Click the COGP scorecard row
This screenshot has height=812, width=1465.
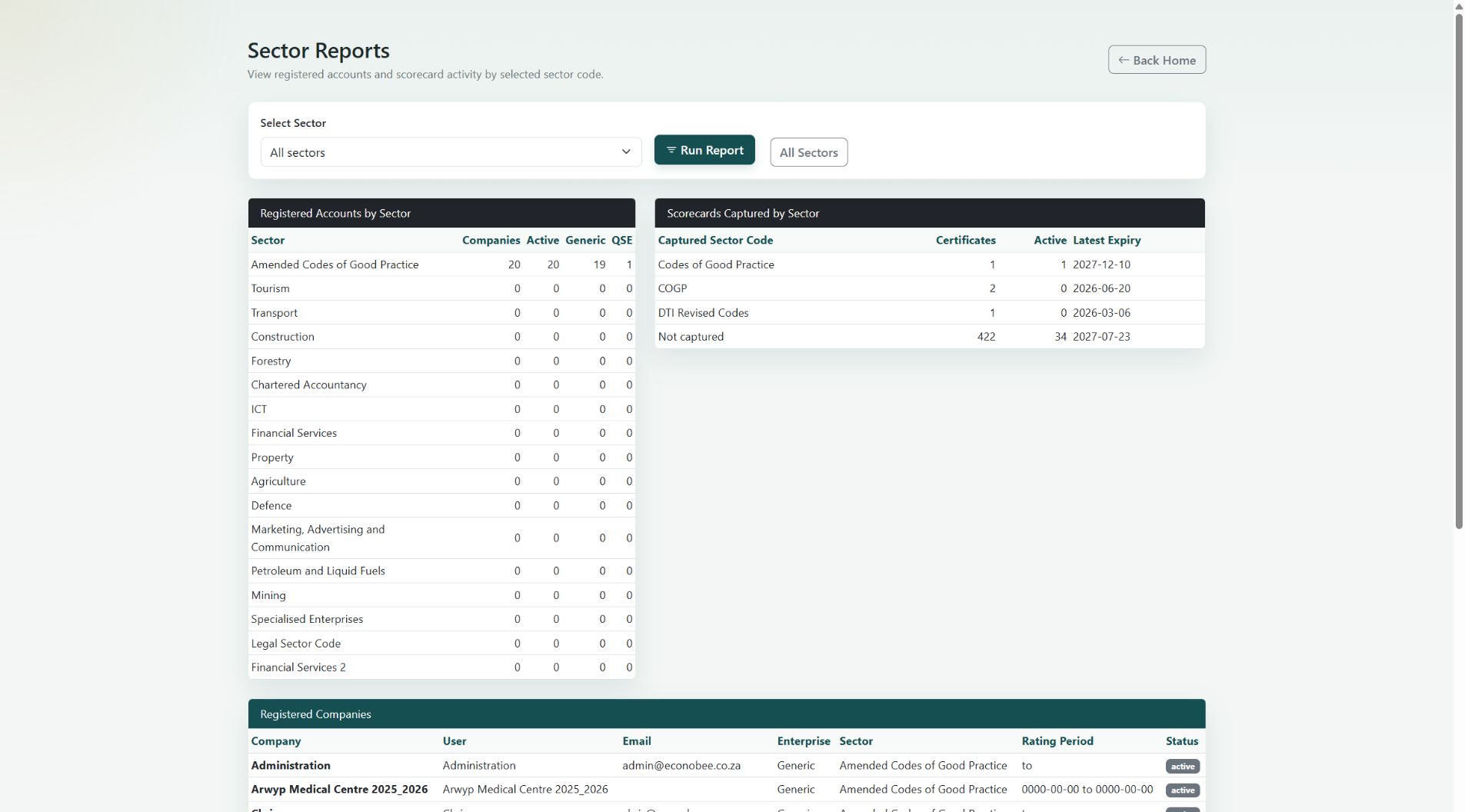point(930,288)
